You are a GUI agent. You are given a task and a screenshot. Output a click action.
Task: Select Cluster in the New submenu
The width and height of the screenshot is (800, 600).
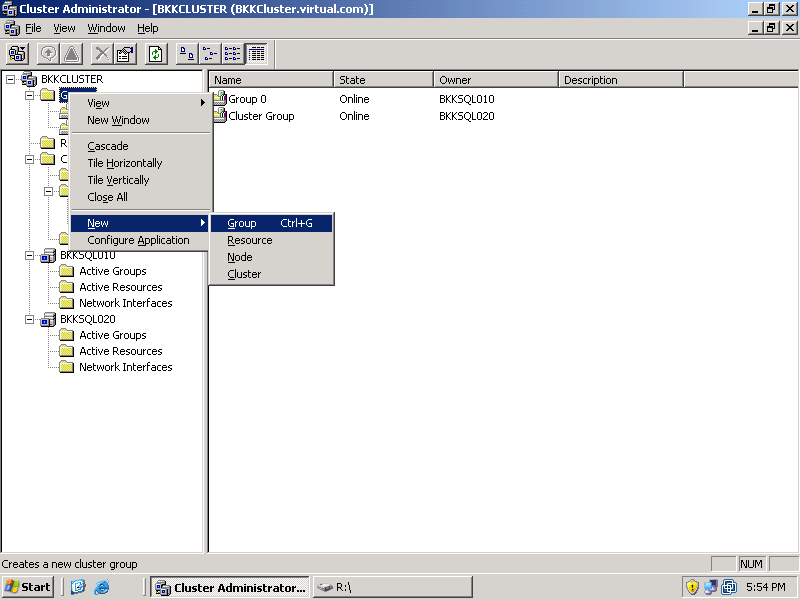click(x=271, y=274)
